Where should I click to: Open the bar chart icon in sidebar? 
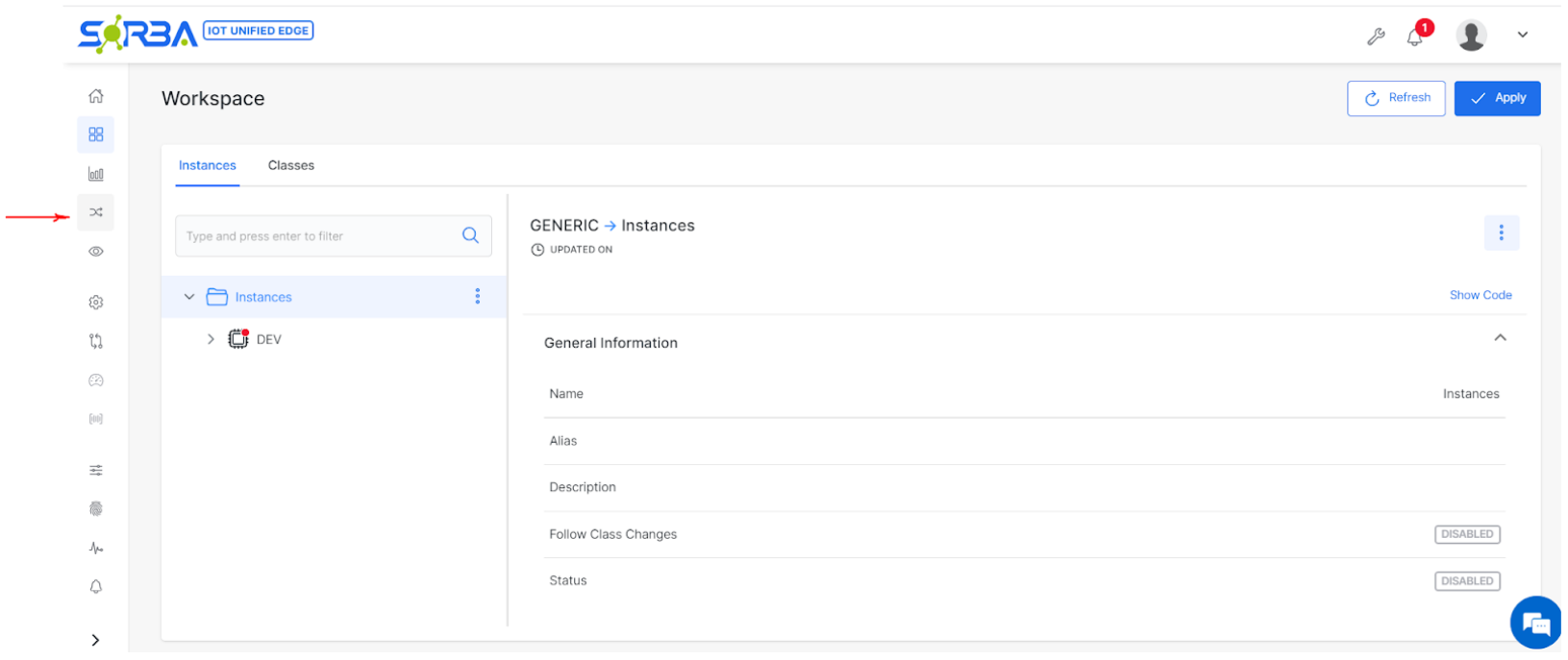pyautogui.click(x=96, y=174)
